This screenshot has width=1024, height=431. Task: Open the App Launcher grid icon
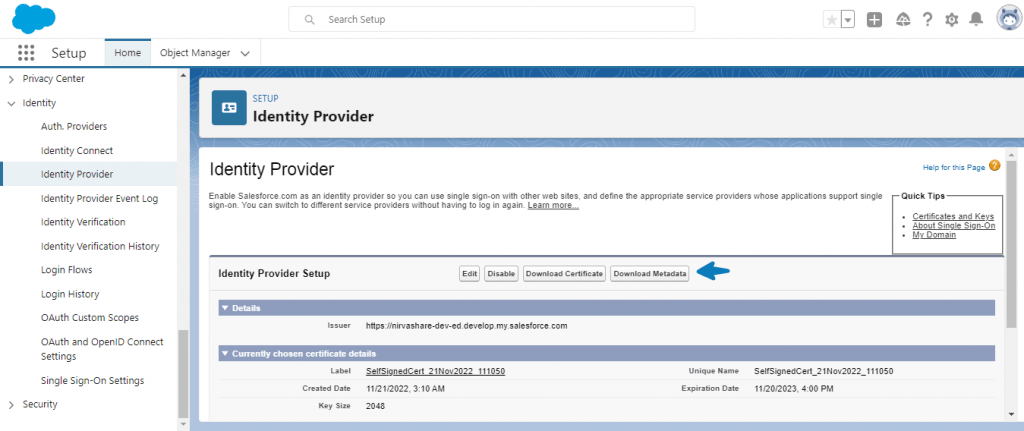26,53
